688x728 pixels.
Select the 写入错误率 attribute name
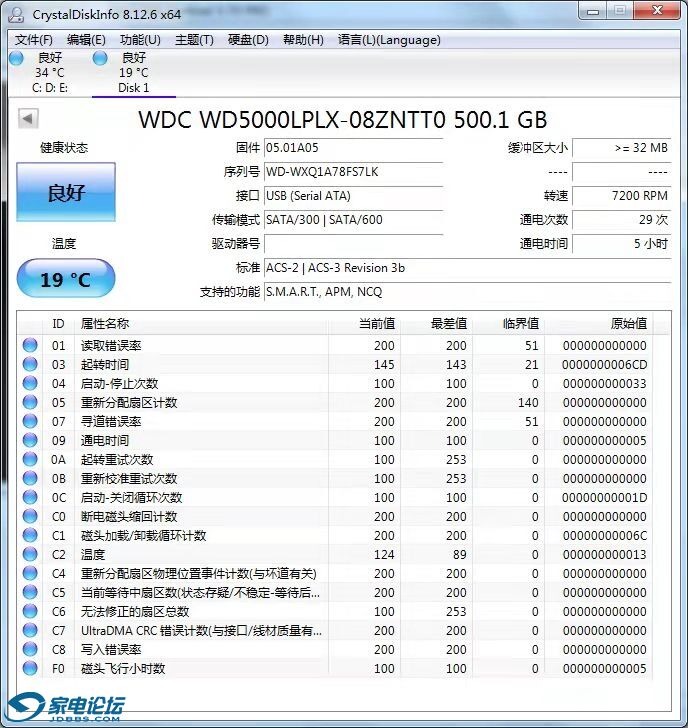coord(111,650)
